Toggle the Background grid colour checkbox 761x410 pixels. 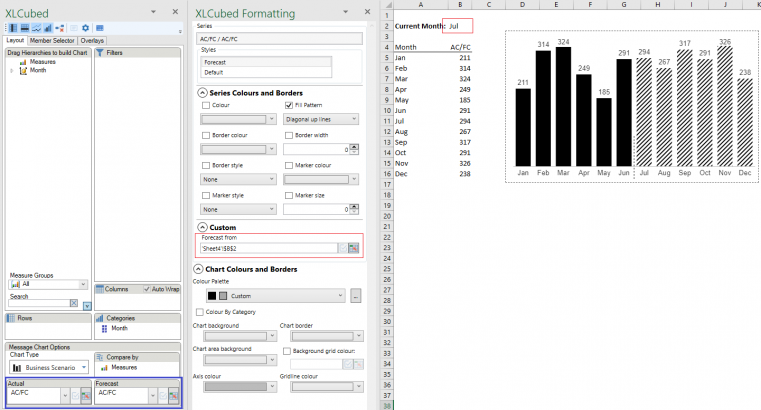pos(287,351)
